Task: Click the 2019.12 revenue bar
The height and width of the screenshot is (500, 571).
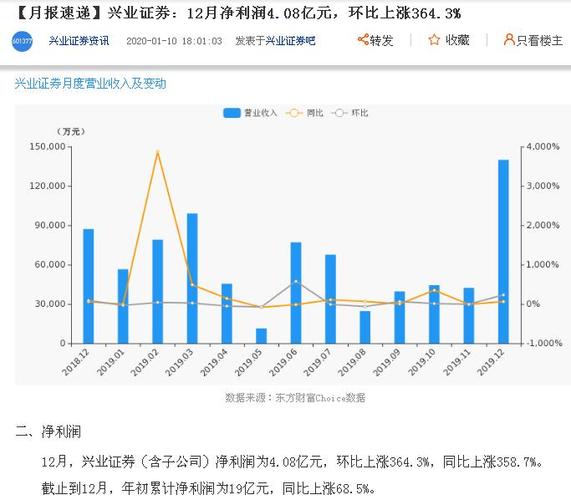Action: coord(503,252)
